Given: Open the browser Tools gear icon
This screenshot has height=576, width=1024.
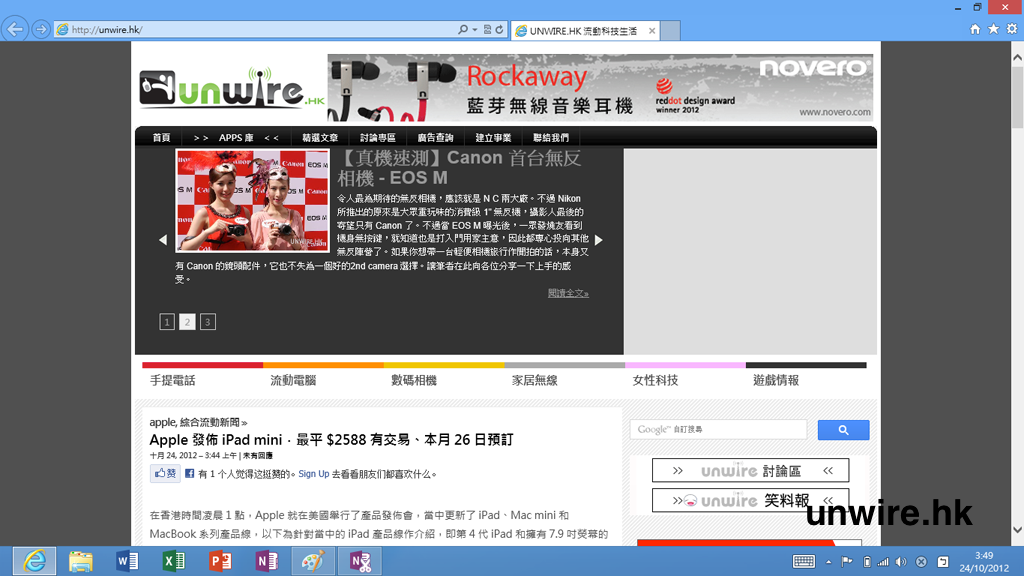Looking at the screenshot, I should click(1012, 30).
